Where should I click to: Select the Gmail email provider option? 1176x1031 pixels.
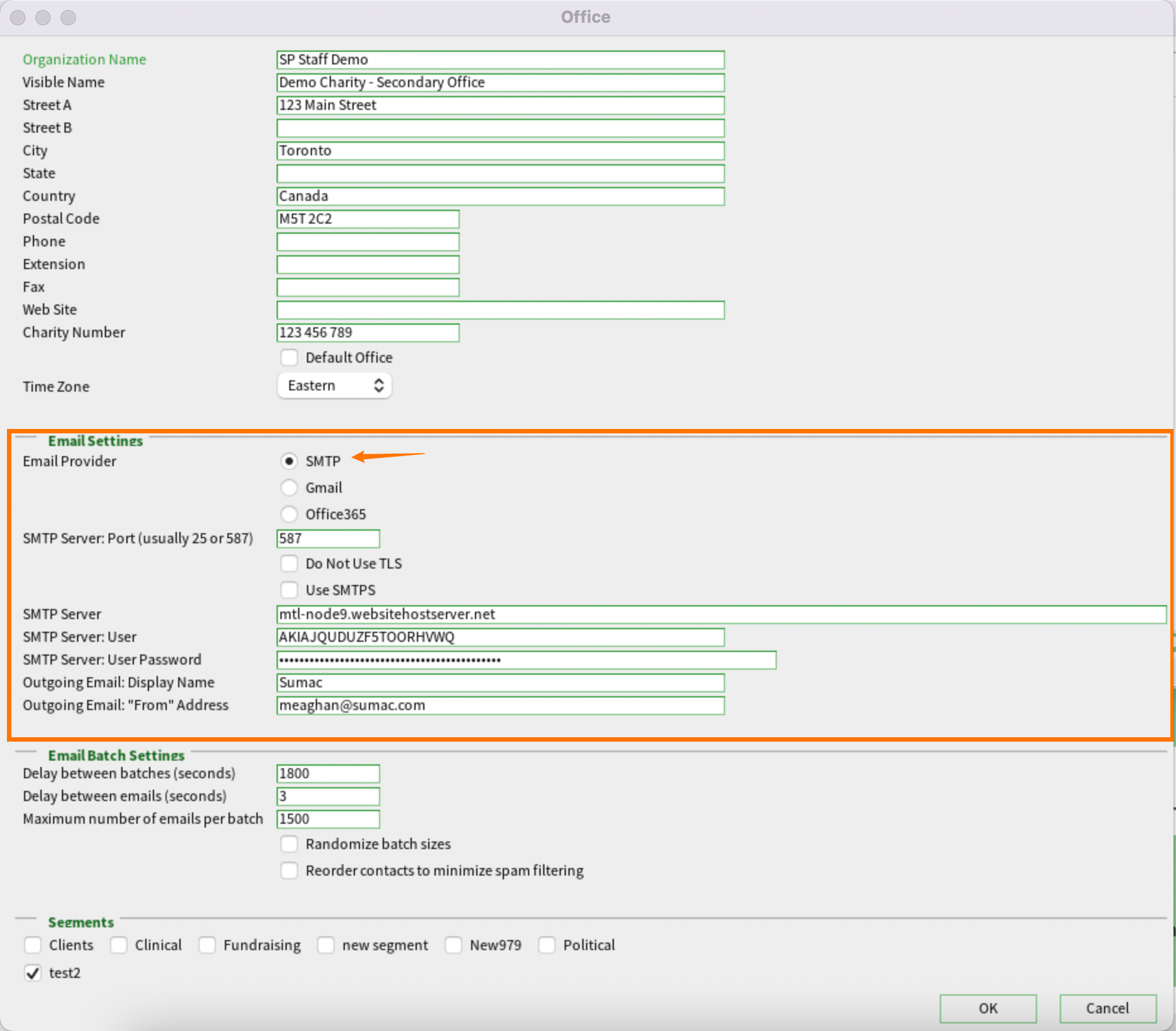[289, 488]
